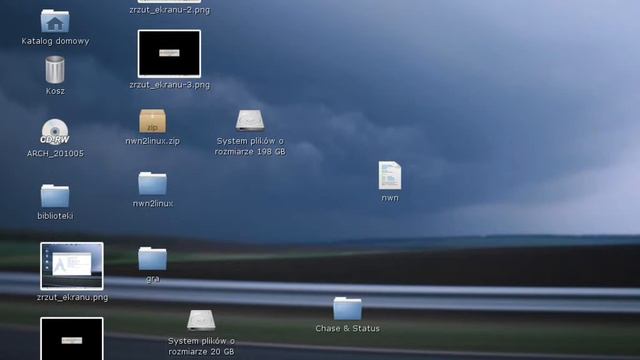Select the nwn text document icon
The image size is (640, 360).
(x=390, y=176)
